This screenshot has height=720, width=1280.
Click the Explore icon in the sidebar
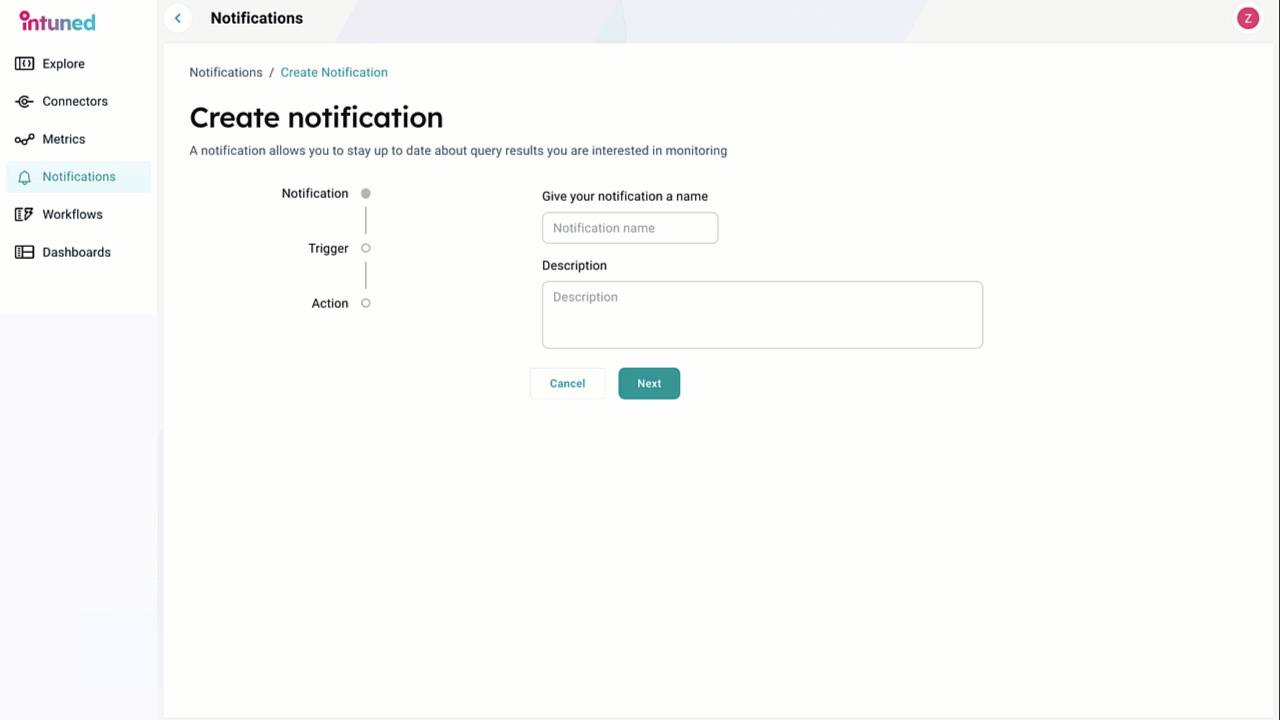pyautogui.click(x=24, y=64)
